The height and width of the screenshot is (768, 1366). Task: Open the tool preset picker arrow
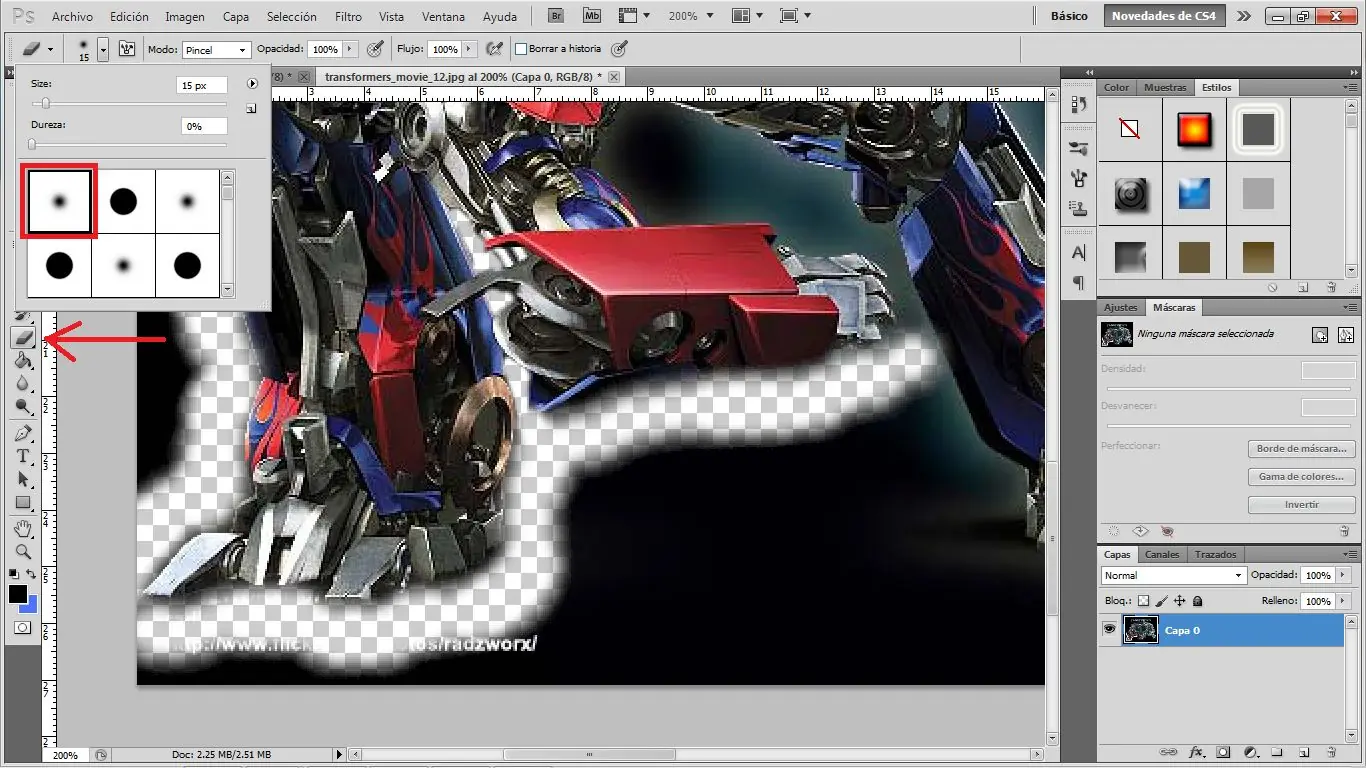click(50, 48)
